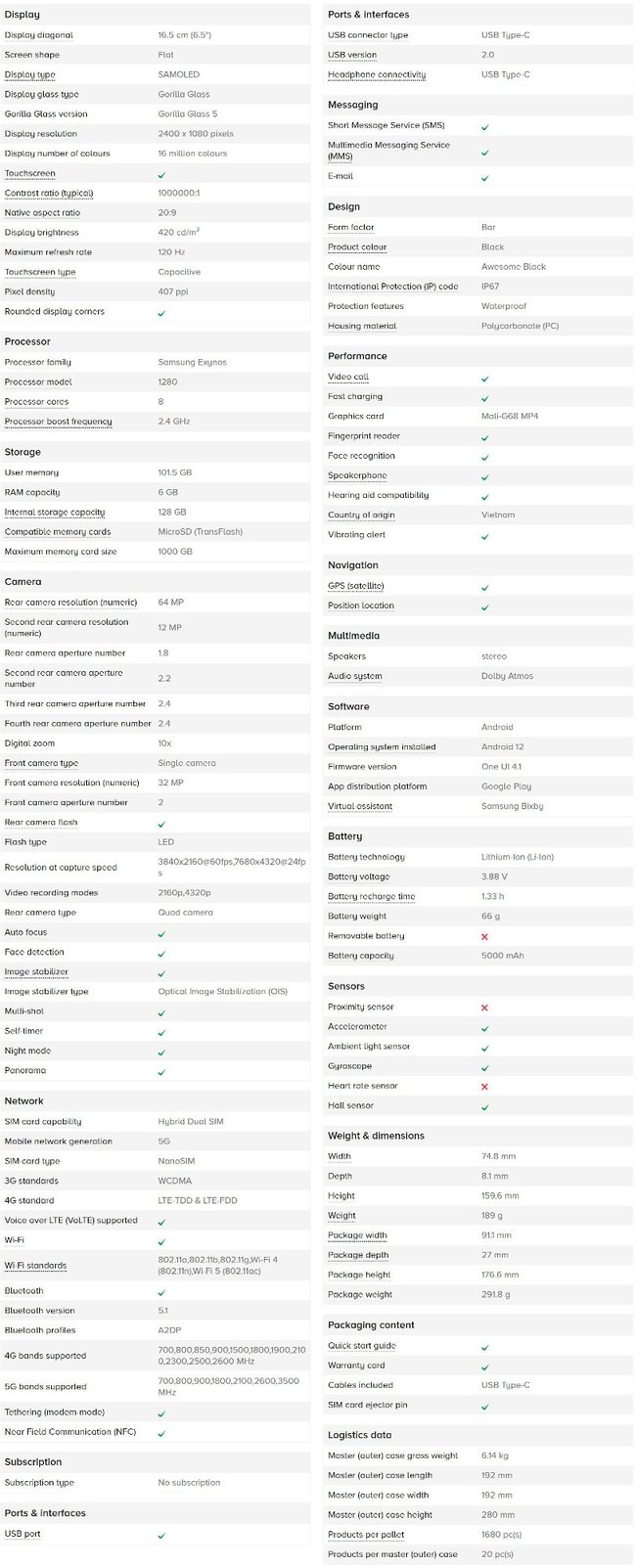This screenshot has height=1568, width=636.
Task: Open the USB connector type link
Action: [x=368, y=35]
